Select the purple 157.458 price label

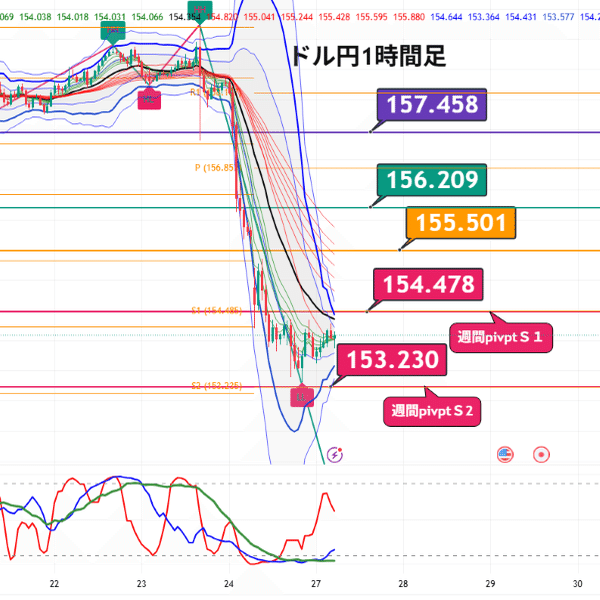pos(432,104)
